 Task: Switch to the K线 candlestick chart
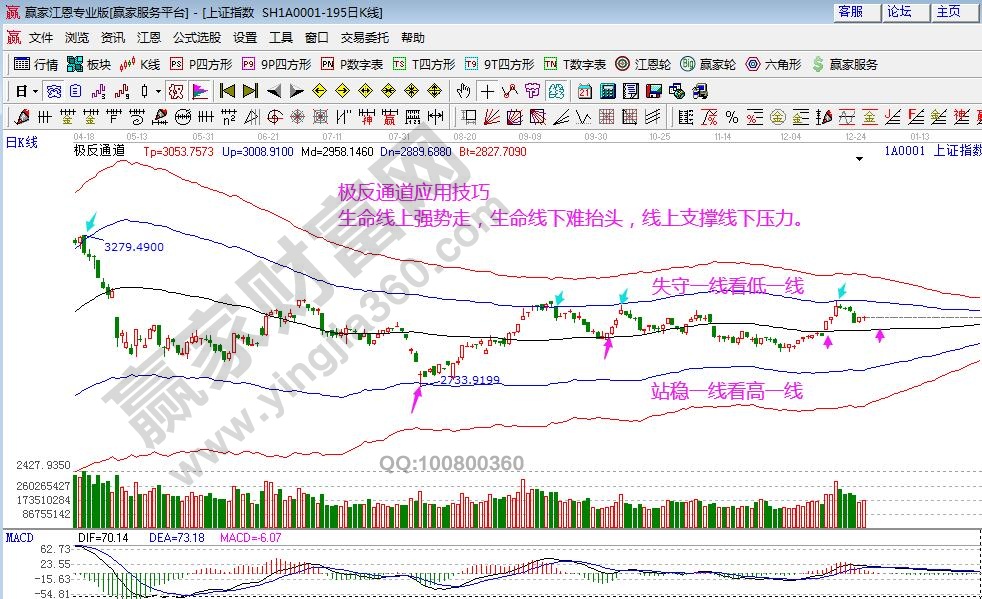tap(140, 64)
